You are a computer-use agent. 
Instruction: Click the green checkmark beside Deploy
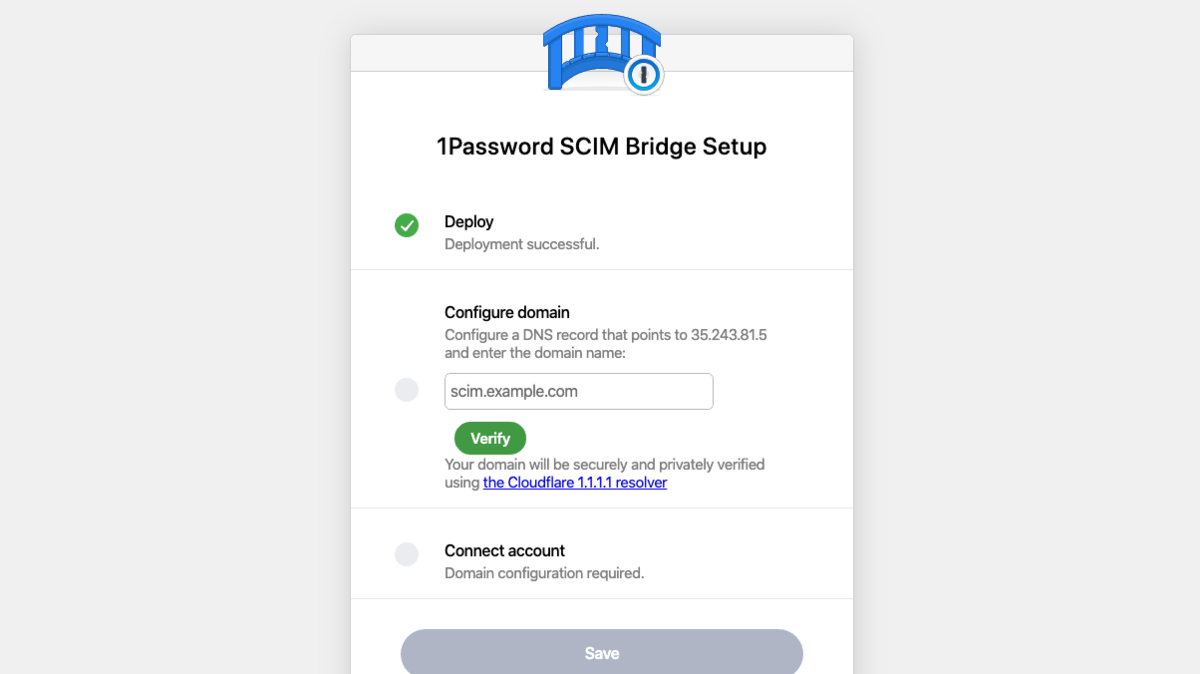pos(407,225)
